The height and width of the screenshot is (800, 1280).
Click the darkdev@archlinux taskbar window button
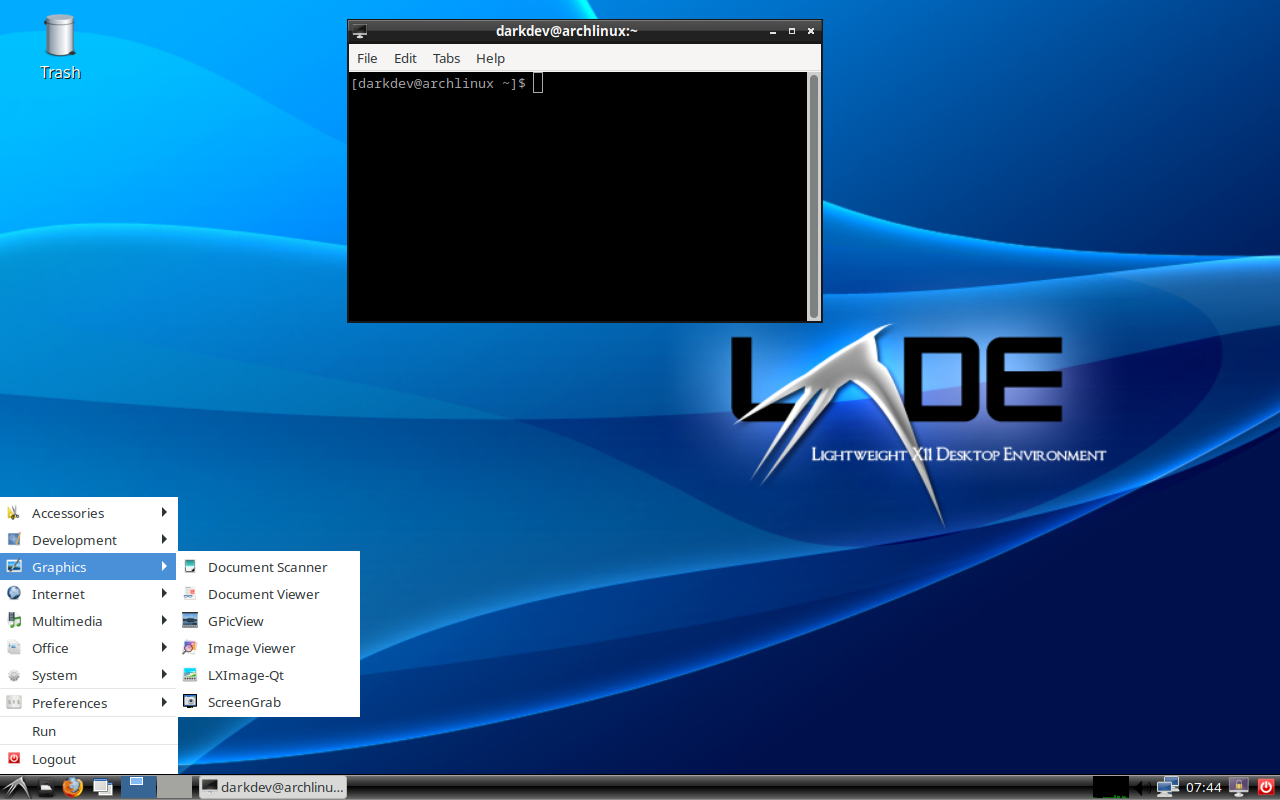pos(272,787)
